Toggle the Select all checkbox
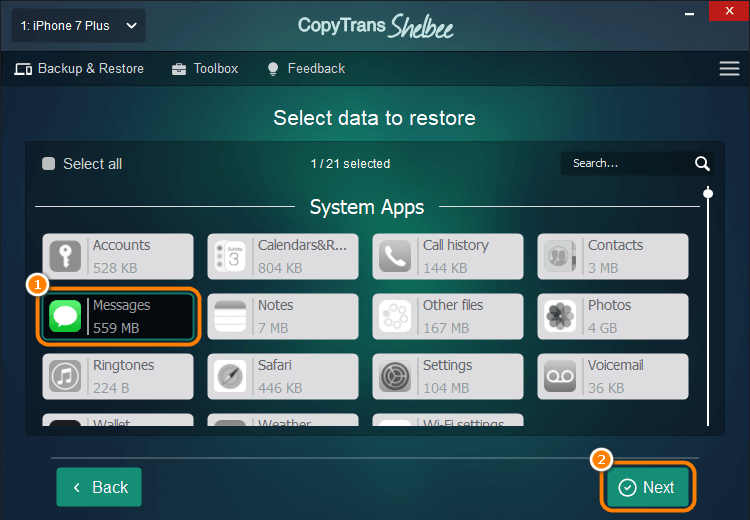Image resolution: width=750 pixels, height=520 pixels. coord(48,164)
